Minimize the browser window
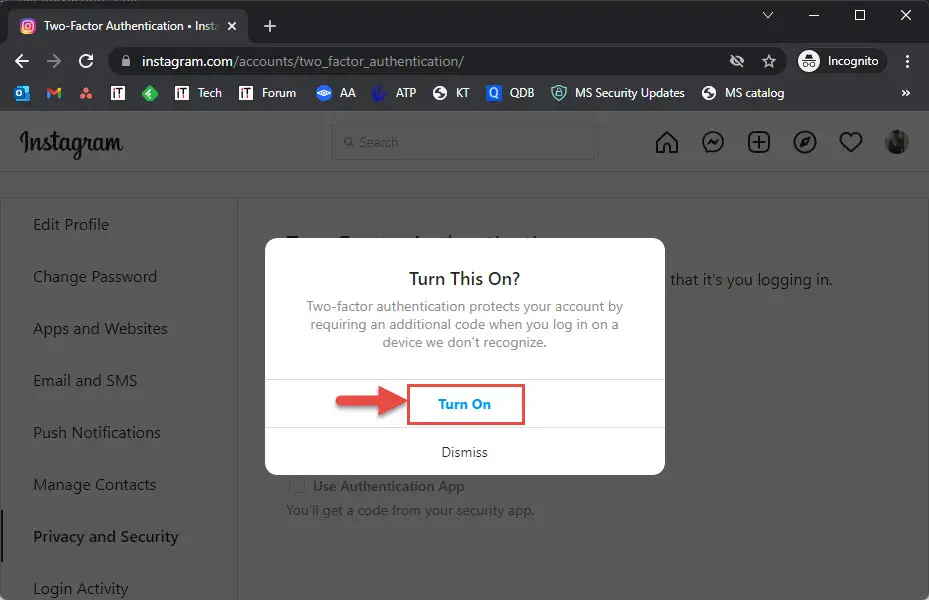 click(x=814, y=15)
